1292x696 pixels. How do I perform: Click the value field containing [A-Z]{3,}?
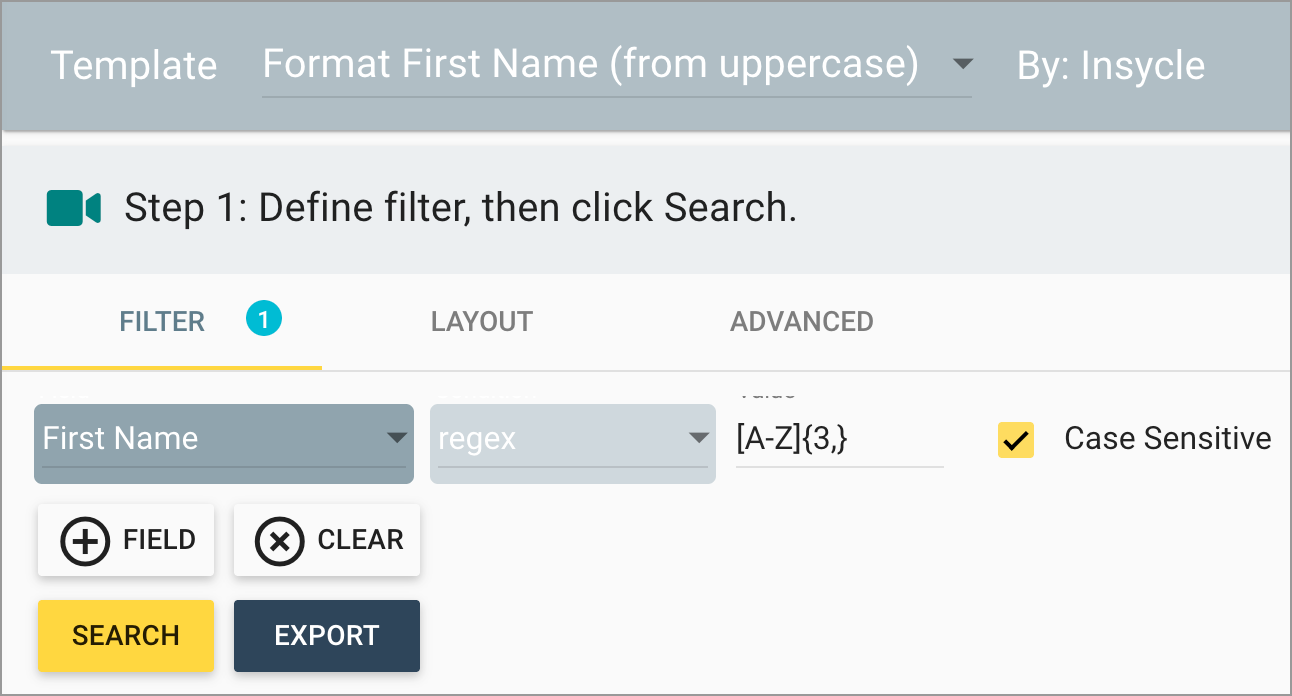click(x=840, y=438)
